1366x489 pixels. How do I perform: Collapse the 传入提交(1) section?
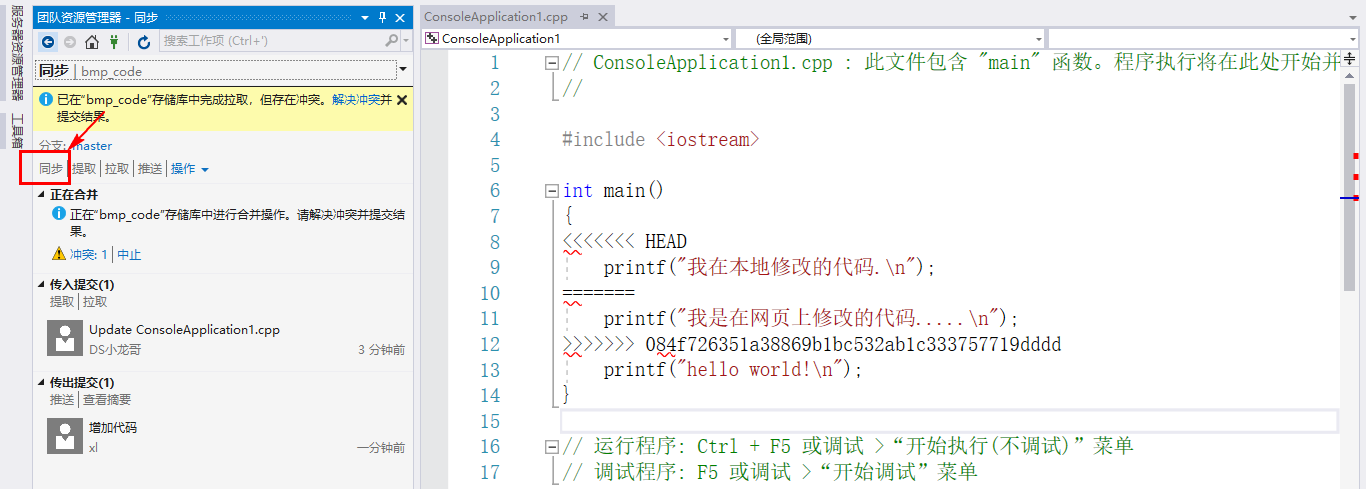[42, 285]
